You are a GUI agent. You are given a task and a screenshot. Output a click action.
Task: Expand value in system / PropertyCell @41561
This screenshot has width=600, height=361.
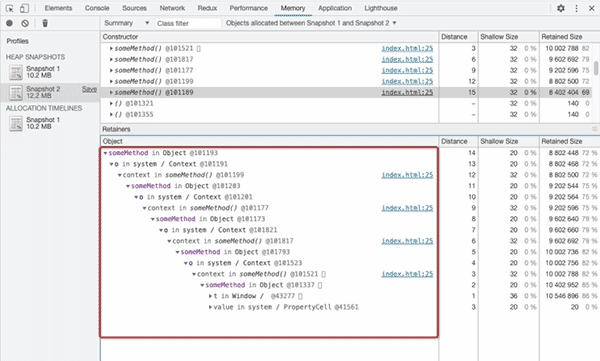tap(210, 307)
